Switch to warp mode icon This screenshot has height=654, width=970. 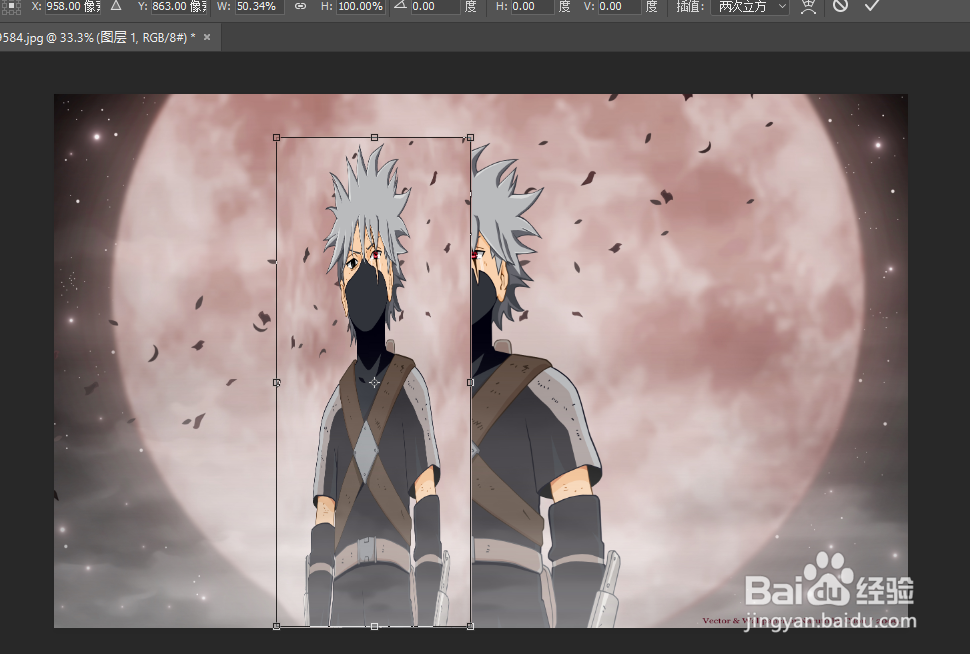point(808,6)
